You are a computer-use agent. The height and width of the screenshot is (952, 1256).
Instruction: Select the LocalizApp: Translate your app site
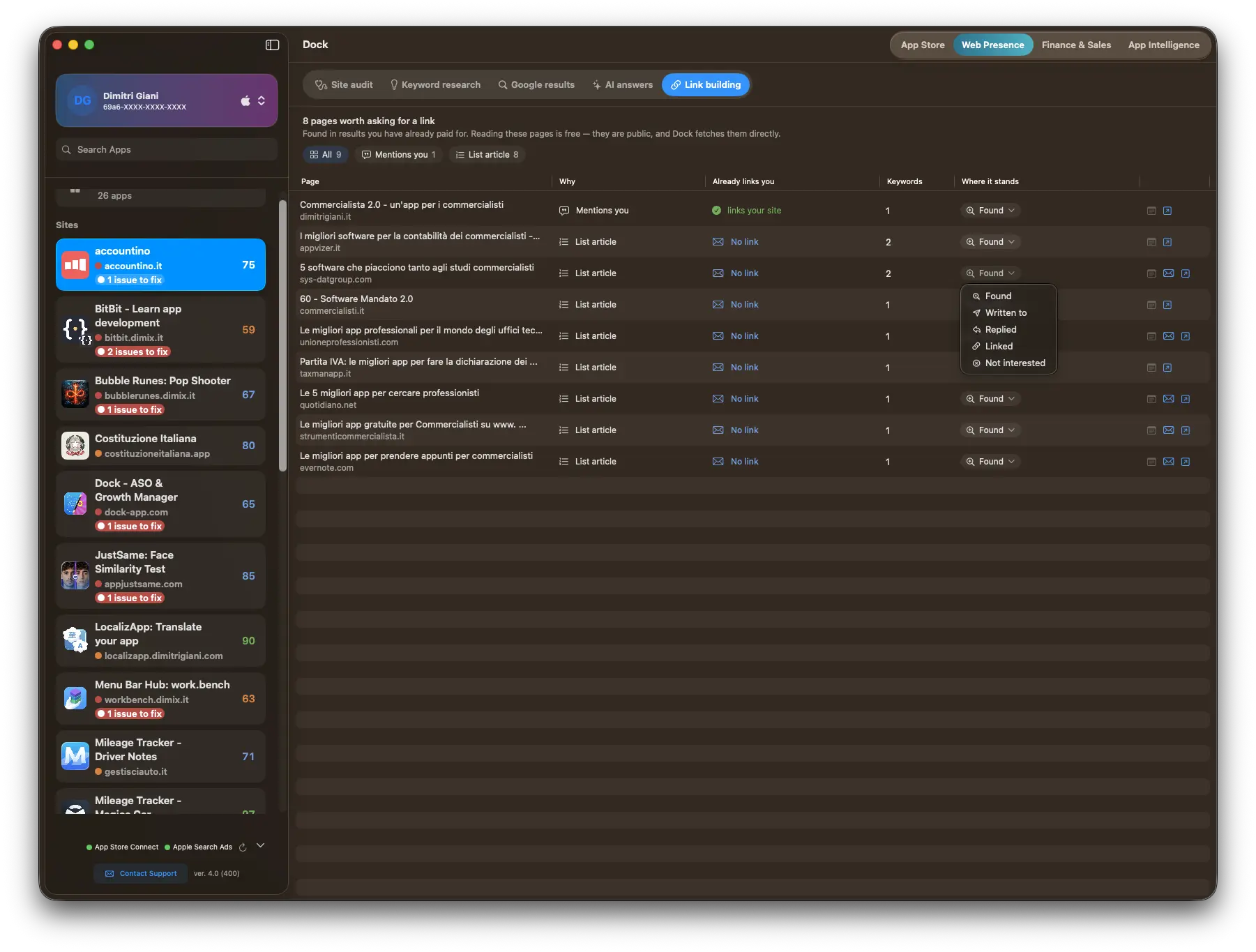click(160, 641)
